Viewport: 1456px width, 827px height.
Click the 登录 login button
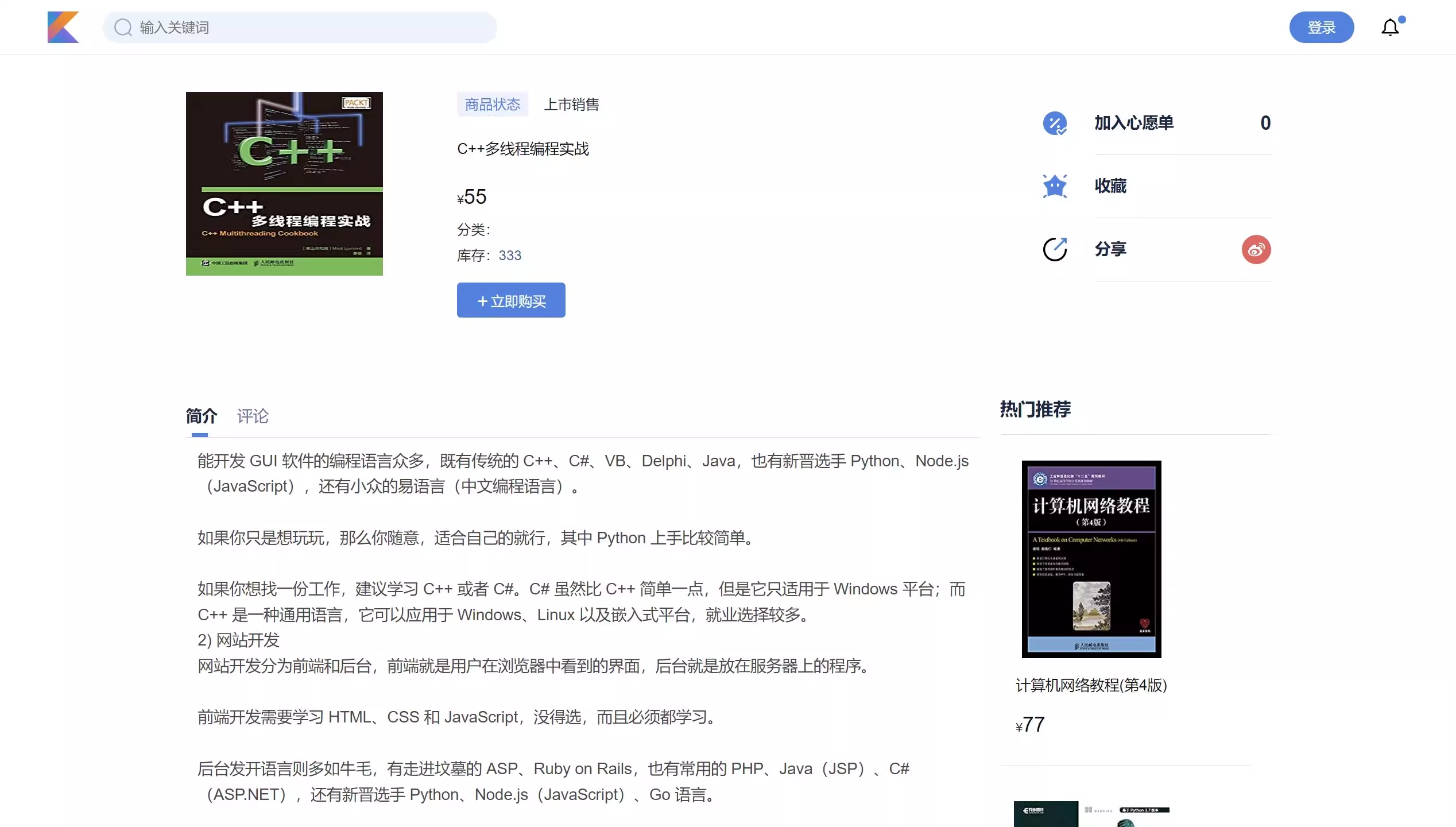(x=1322, y=27)
